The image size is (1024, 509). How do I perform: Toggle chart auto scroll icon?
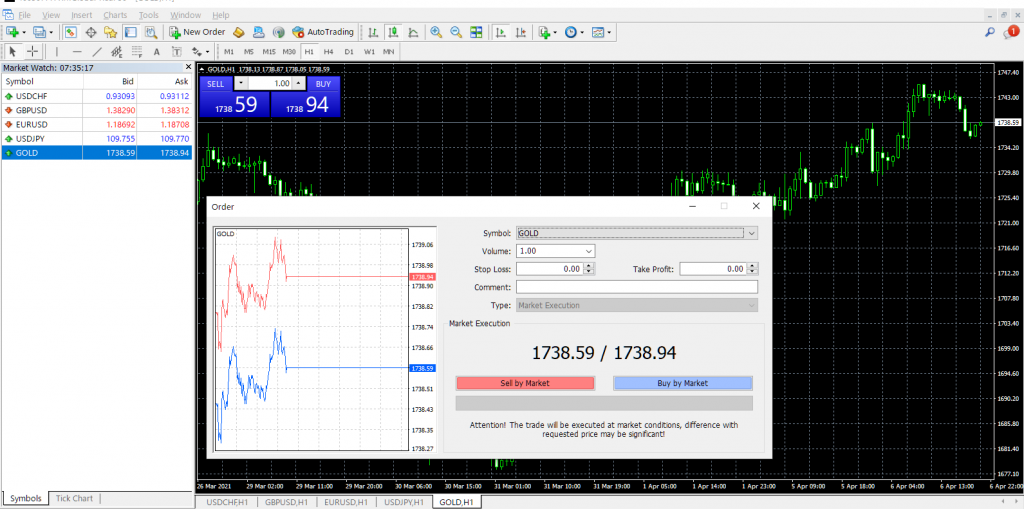click(x=501, y=31)
